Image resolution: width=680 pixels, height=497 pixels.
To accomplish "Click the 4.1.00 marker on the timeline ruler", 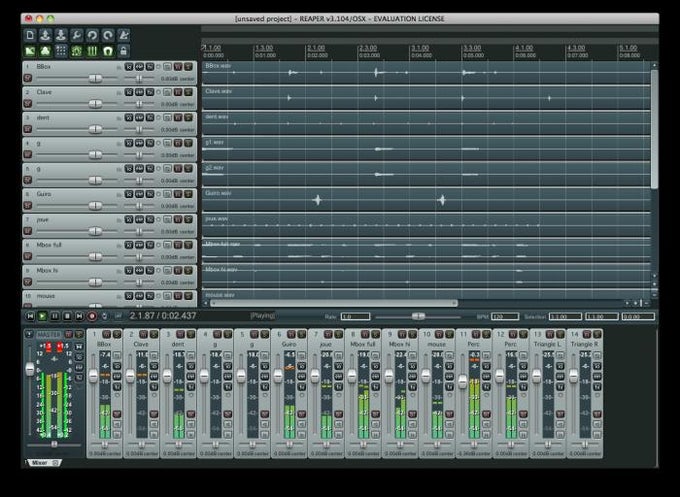I will (x=524, y=48).
